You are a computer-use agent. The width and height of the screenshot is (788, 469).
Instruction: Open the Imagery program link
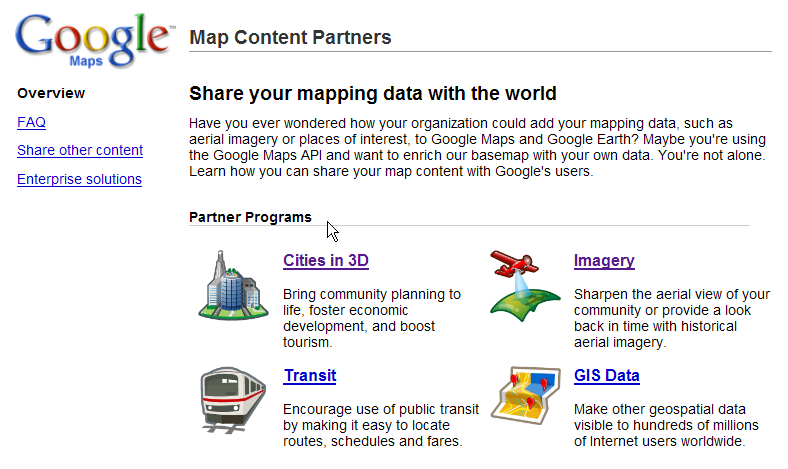click(x=604, y=260)
